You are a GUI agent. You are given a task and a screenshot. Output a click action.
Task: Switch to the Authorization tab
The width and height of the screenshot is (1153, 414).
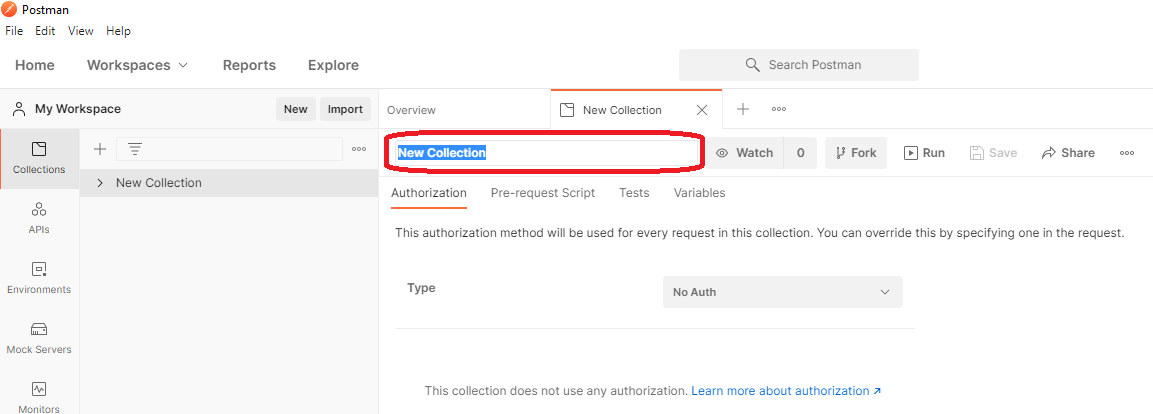(x=429, y=193)
